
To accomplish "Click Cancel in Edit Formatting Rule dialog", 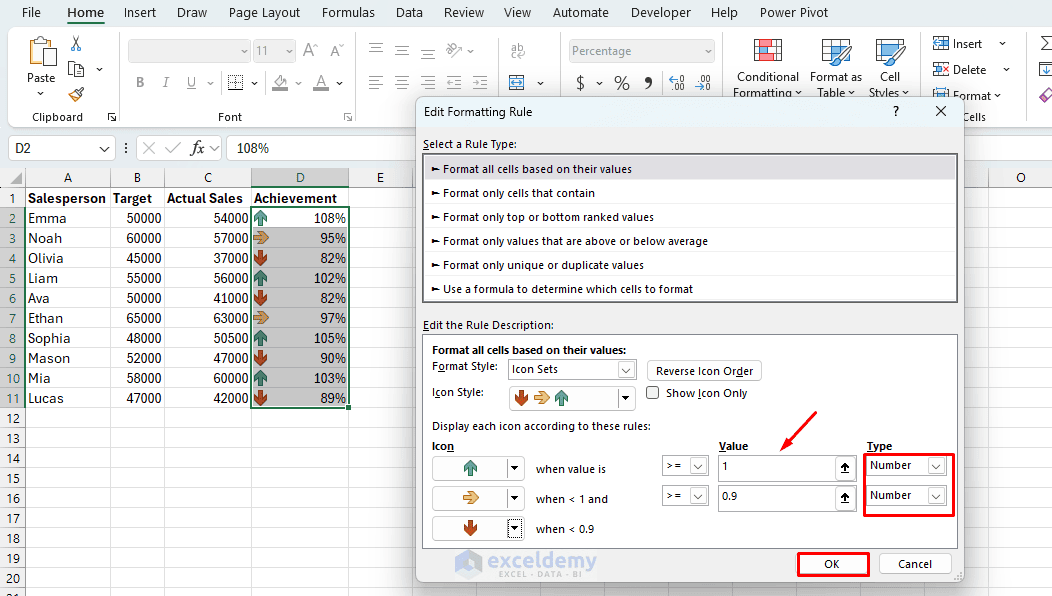I will pos(914,564).
